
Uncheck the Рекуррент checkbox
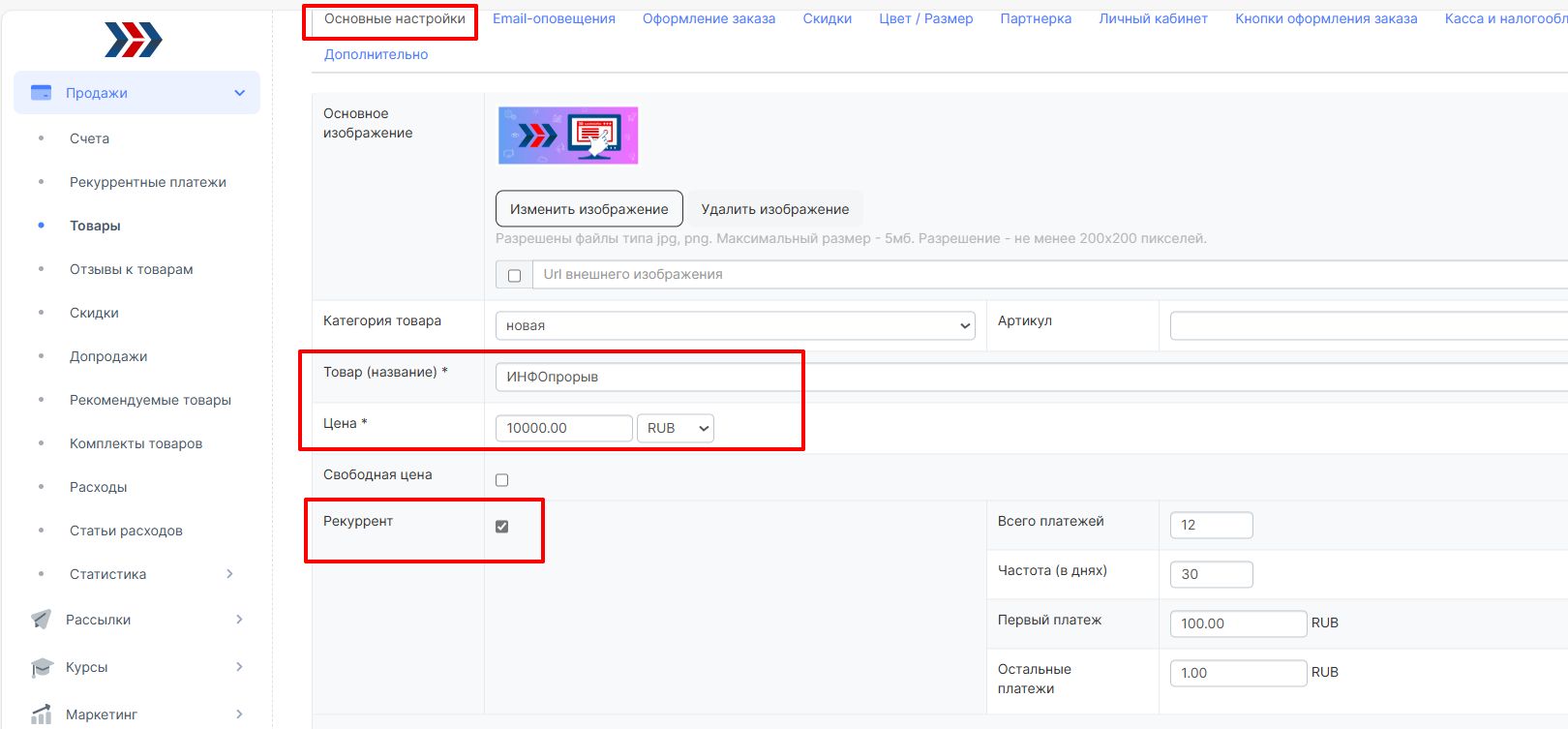click(501, 527)
